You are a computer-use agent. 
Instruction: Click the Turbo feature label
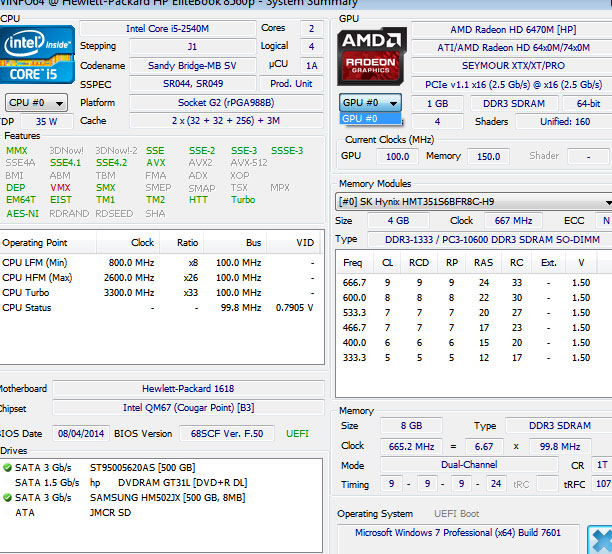tap(243, 200)
